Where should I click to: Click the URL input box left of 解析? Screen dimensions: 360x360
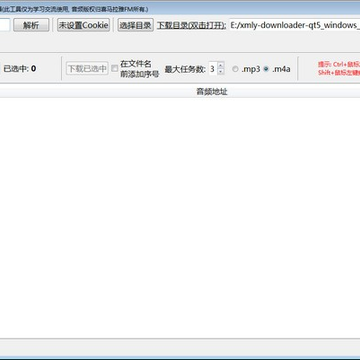[x=5, y=25]
